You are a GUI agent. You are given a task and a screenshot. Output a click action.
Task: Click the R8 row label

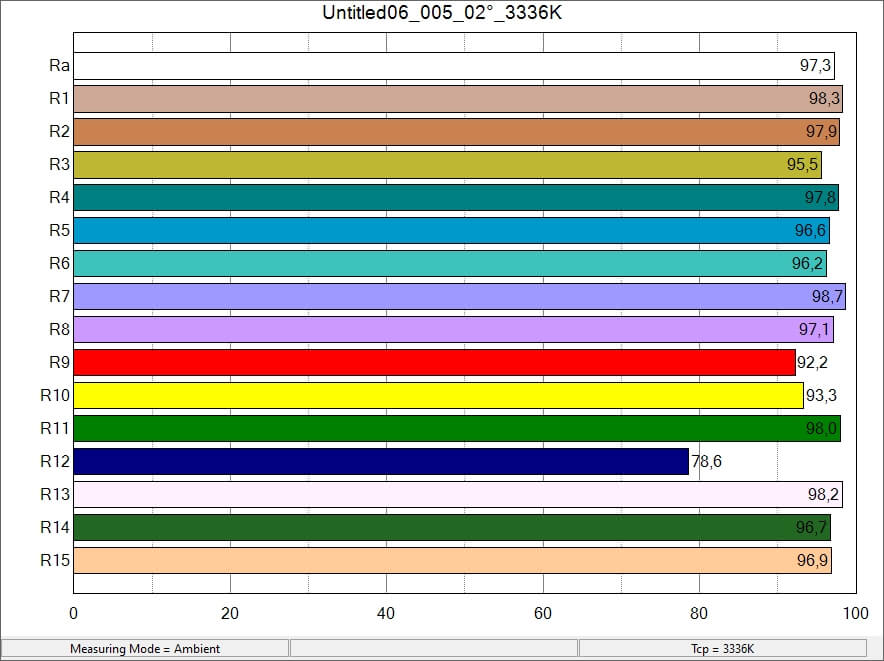[x=59, y=329]
